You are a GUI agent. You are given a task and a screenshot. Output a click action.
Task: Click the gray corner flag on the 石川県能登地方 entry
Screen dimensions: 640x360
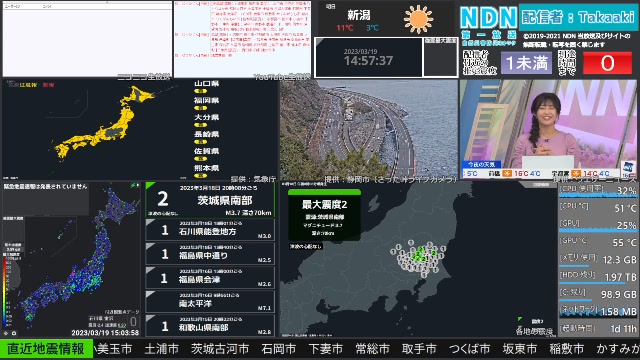click(x=149, y=222)
